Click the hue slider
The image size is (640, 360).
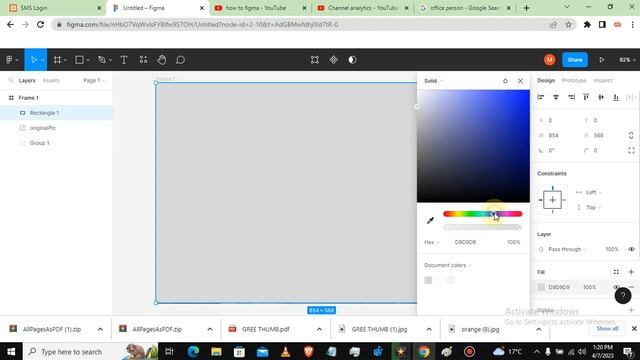pyautogui.click(x=482, y=214)
